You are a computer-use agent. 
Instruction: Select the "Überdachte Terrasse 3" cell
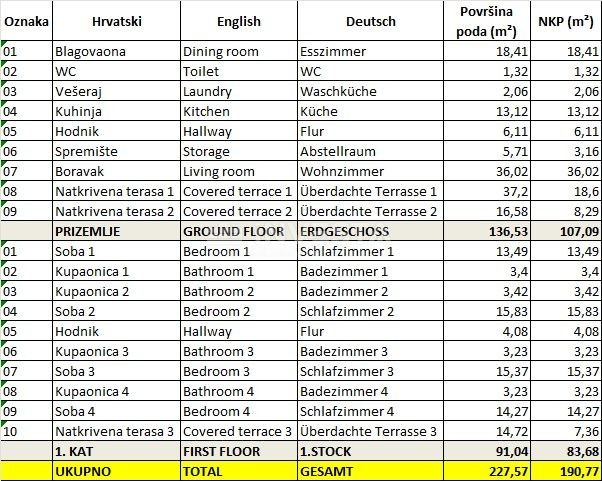368,431
